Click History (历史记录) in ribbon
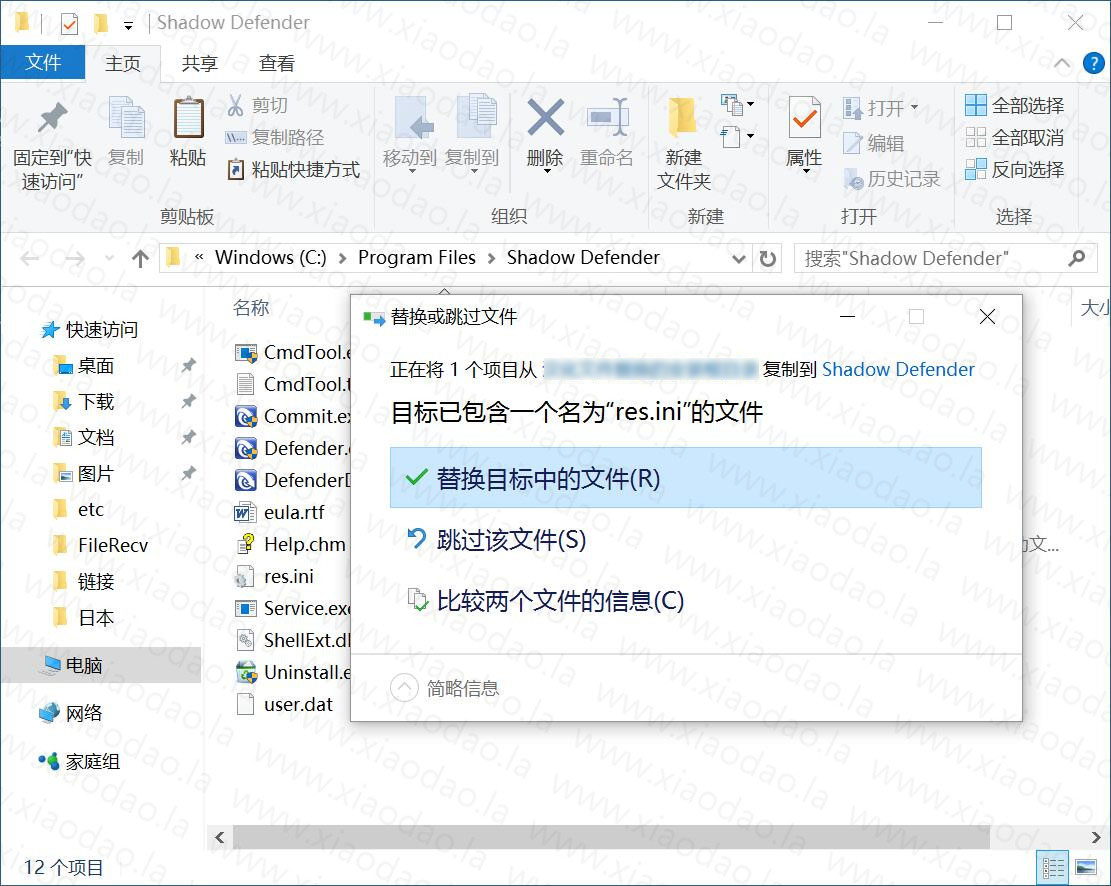The width and height of the screenshot is (1111, 886). (892, 179)
